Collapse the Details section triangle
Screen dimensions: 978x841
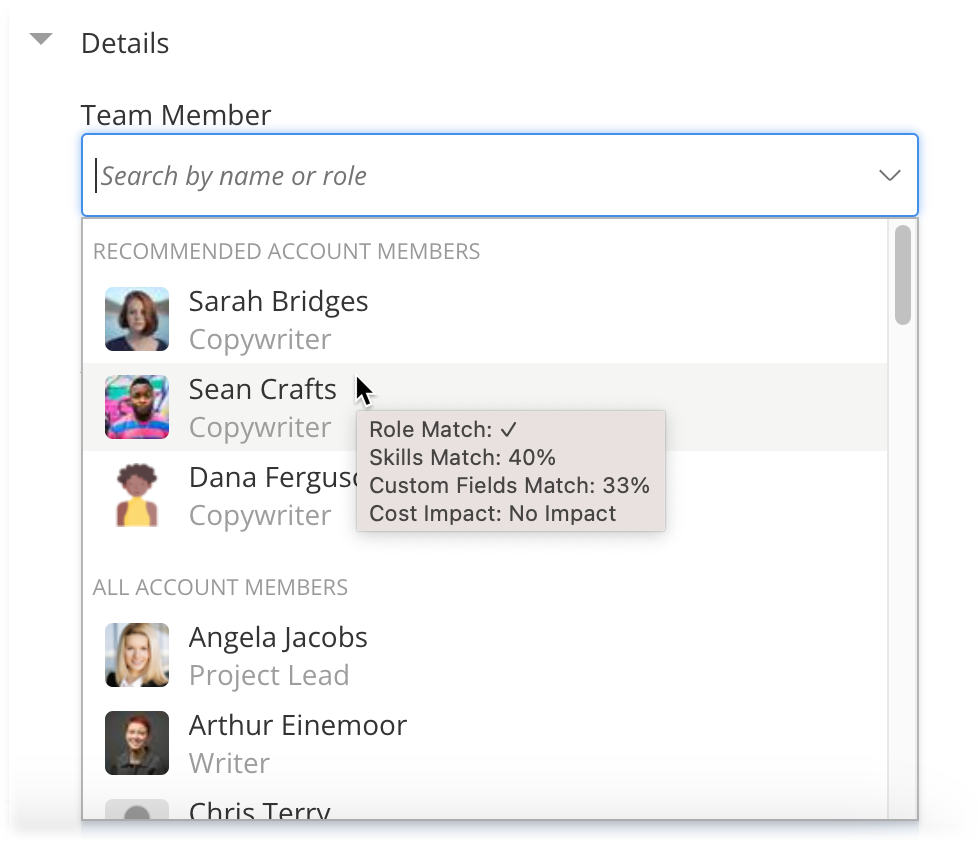[x=41, y=39]
